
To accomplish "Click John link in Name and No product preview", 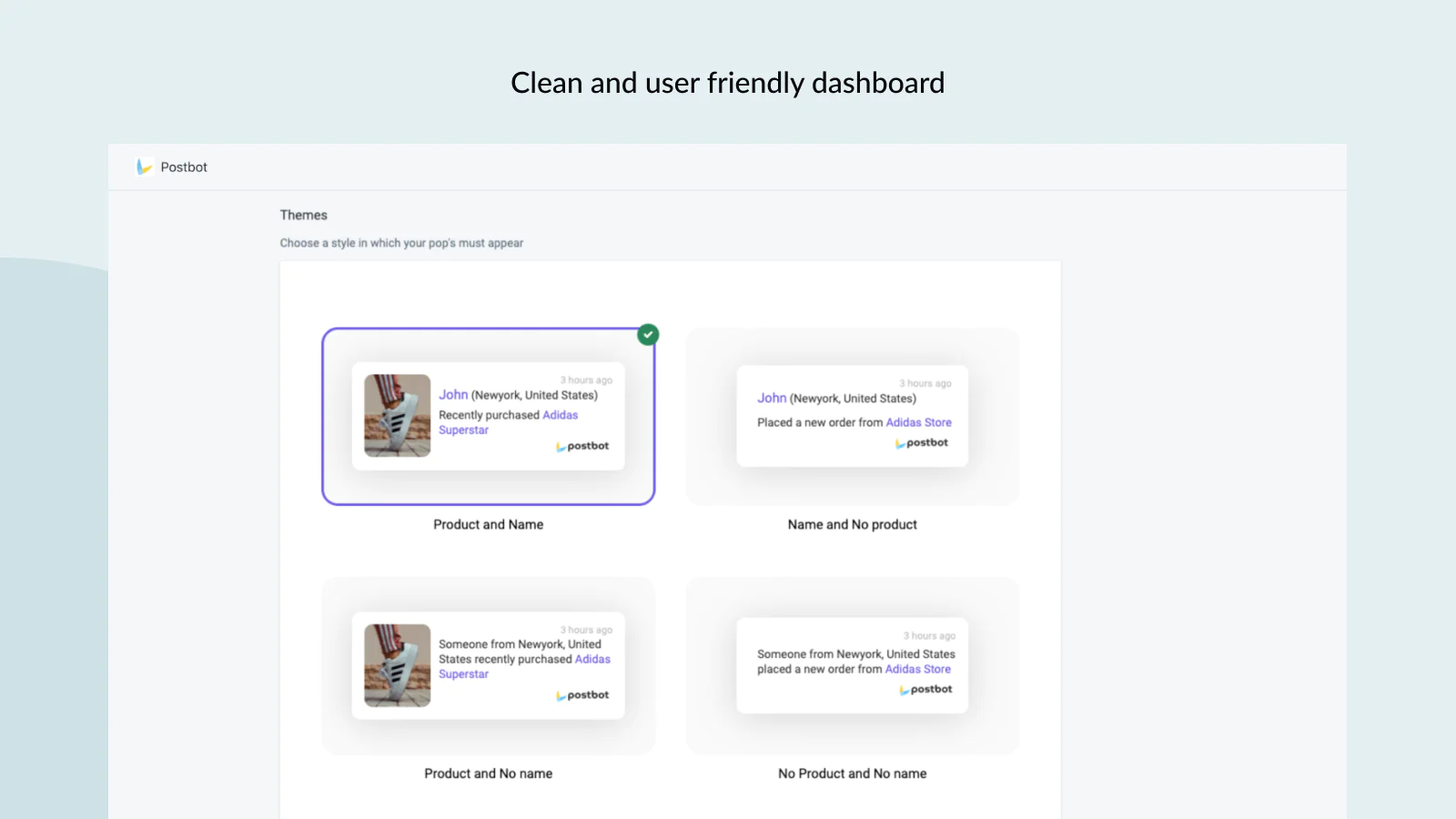I will click(772, 399).
